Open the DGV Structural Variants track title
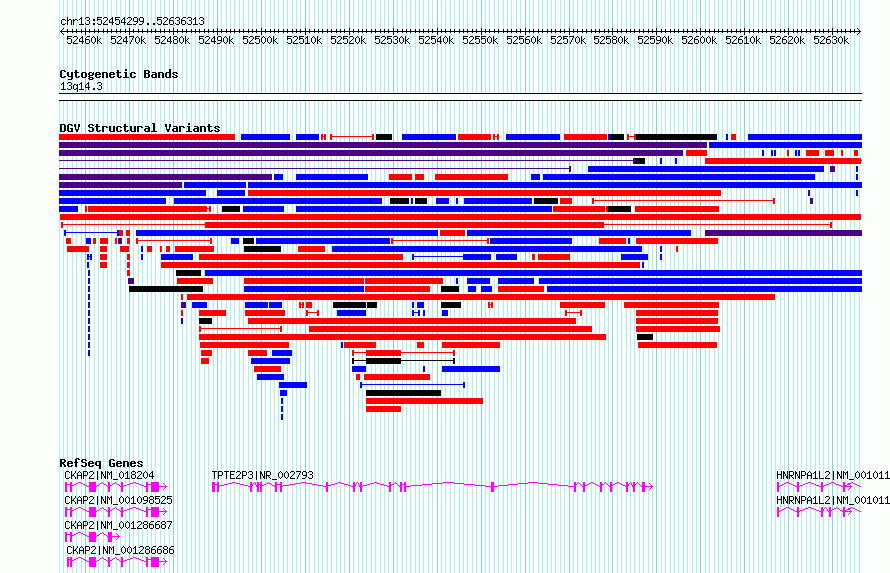Viewport: 890px width, 573px height. click(140, 128)
